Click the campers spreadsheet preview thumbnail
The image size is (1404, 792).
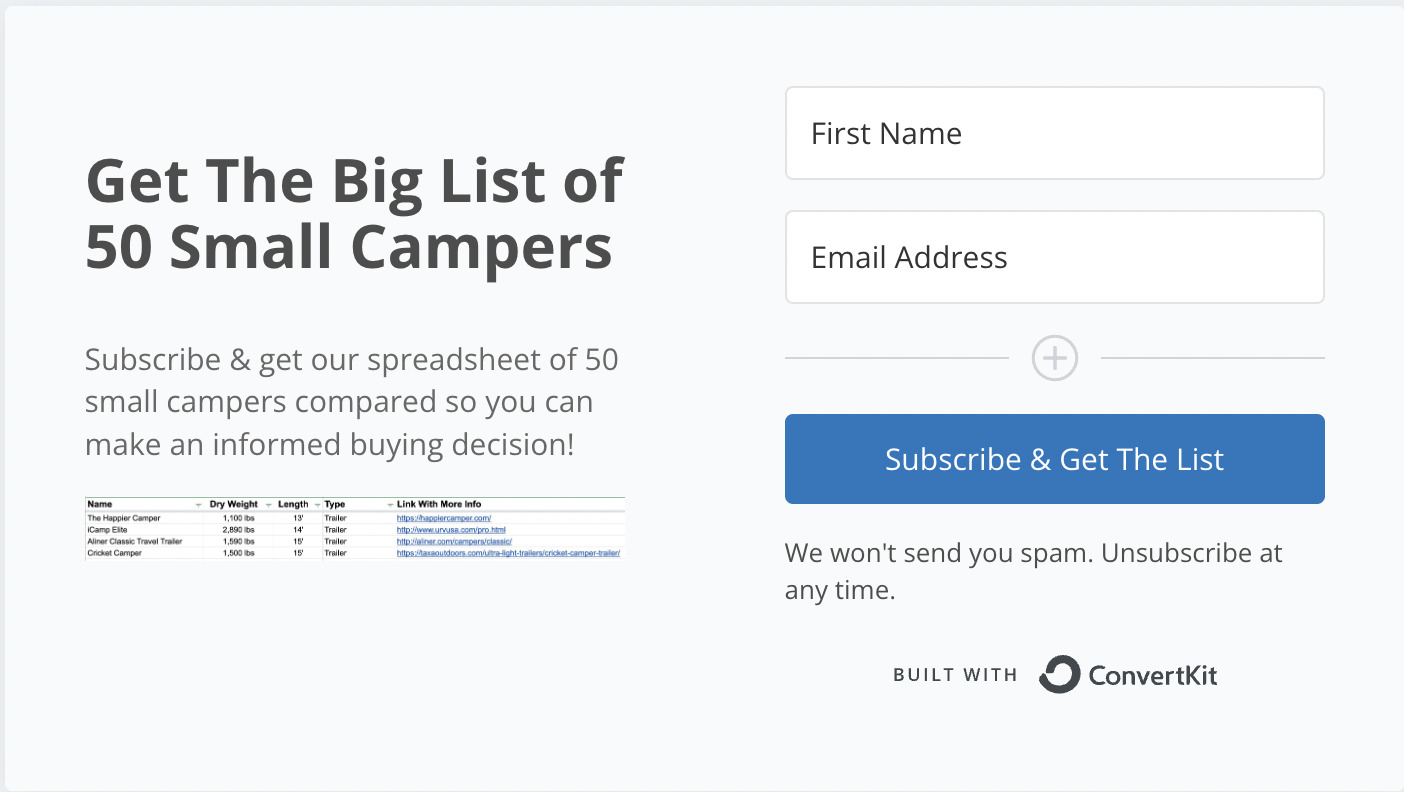click(355, 527)
